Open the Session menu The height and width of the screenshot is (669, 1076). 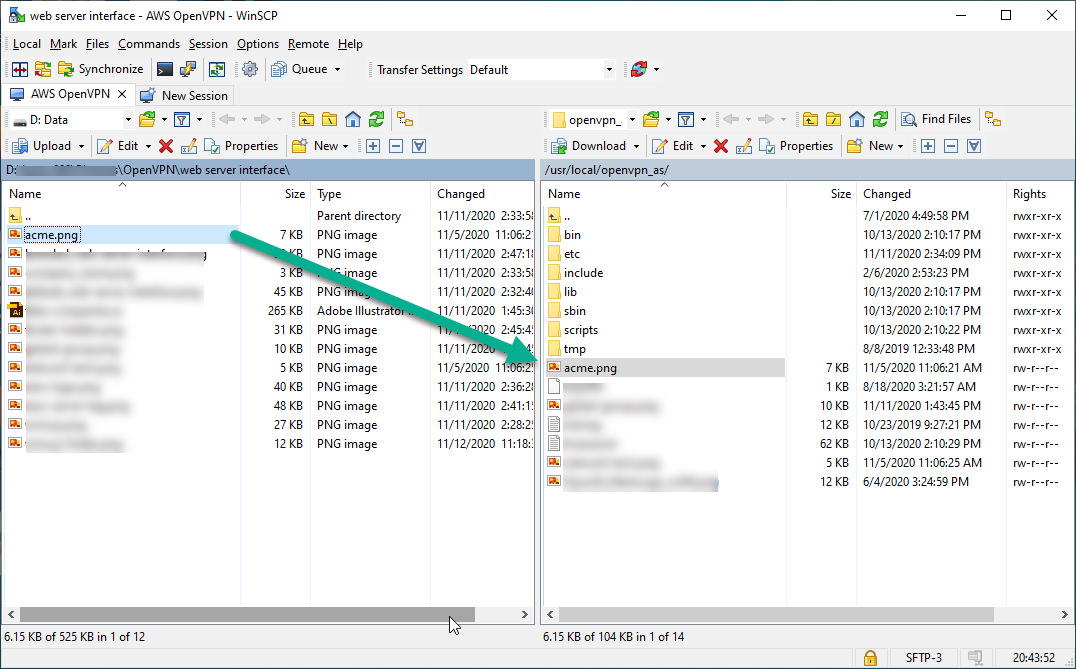pyautogui.click(x=208, y=44)
